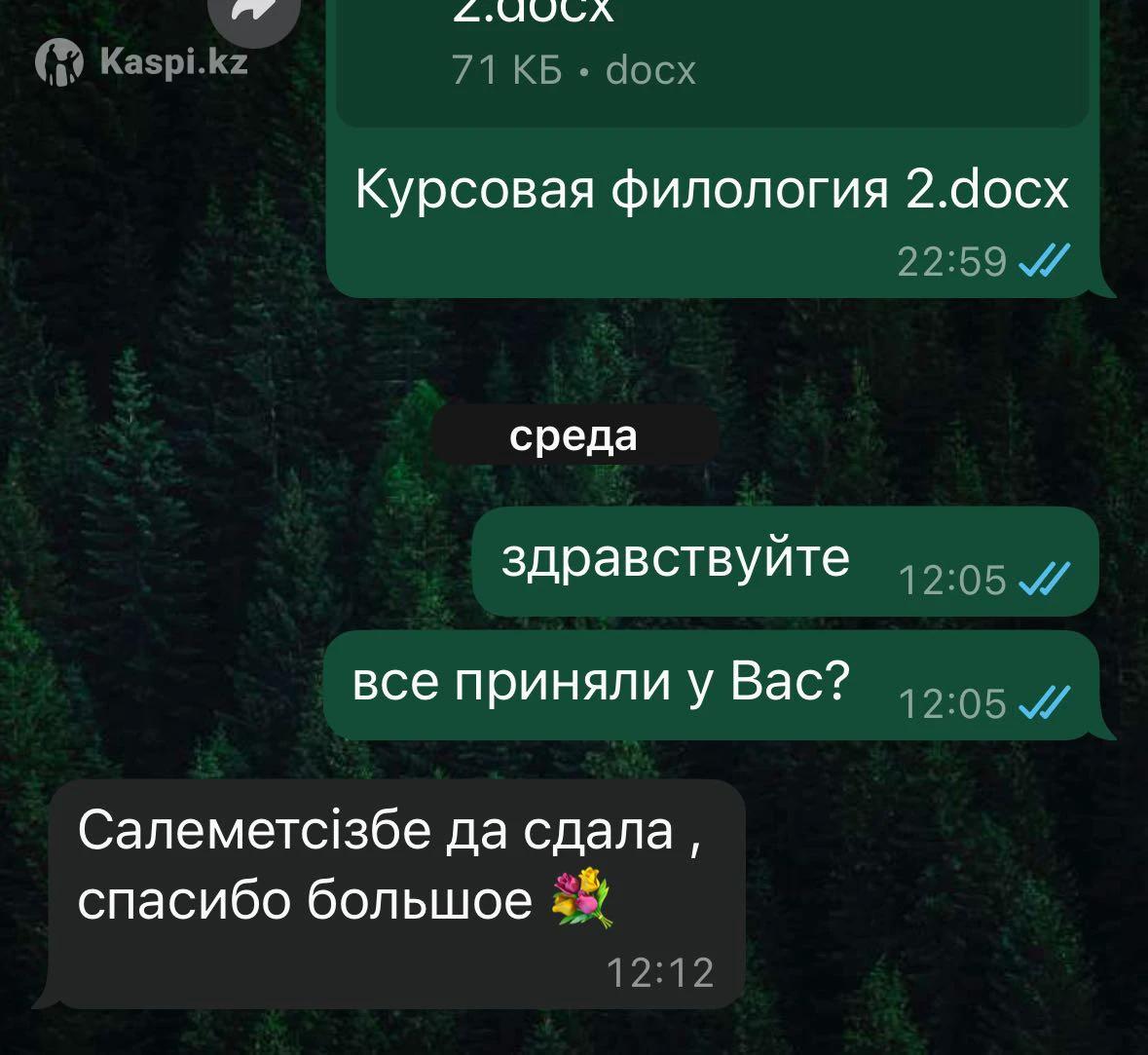The height and width of the screenshot is (1055, 1148).
Task: Click read checkmarks on 'все приняли у Вас?'
Action: click(1045, 702)
